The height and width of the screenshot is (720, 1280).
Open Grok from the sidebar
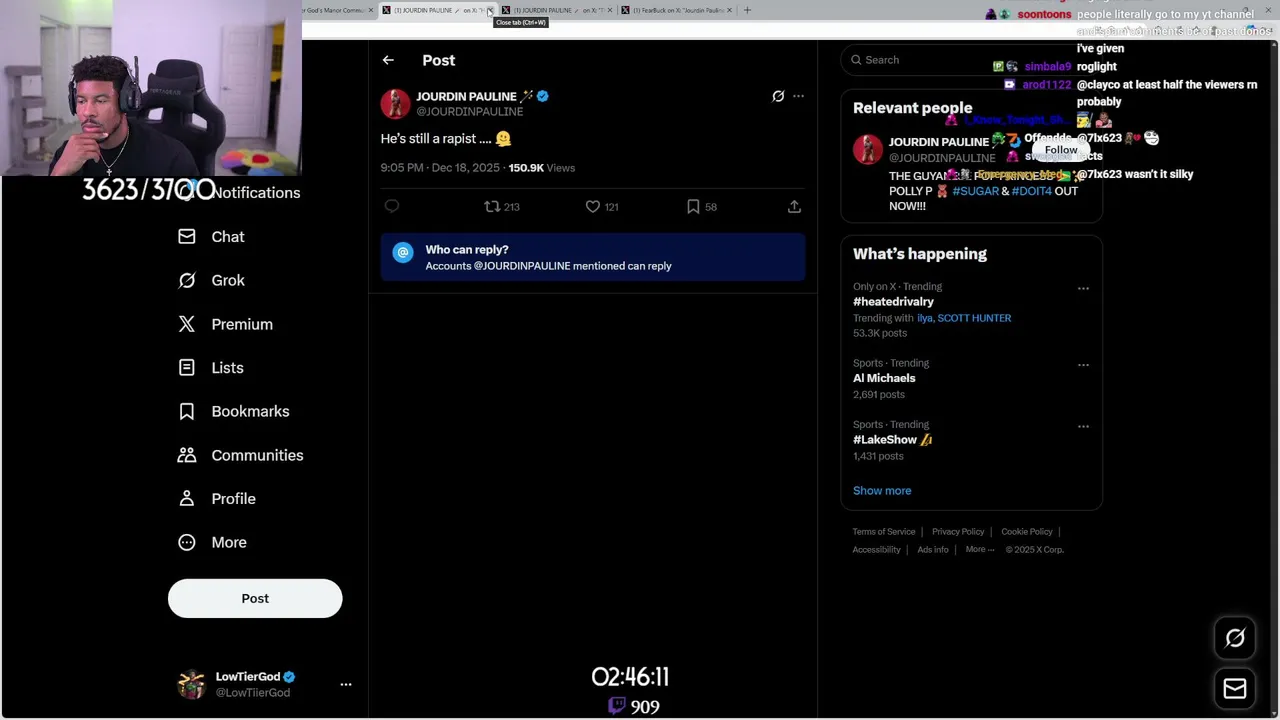211,281
